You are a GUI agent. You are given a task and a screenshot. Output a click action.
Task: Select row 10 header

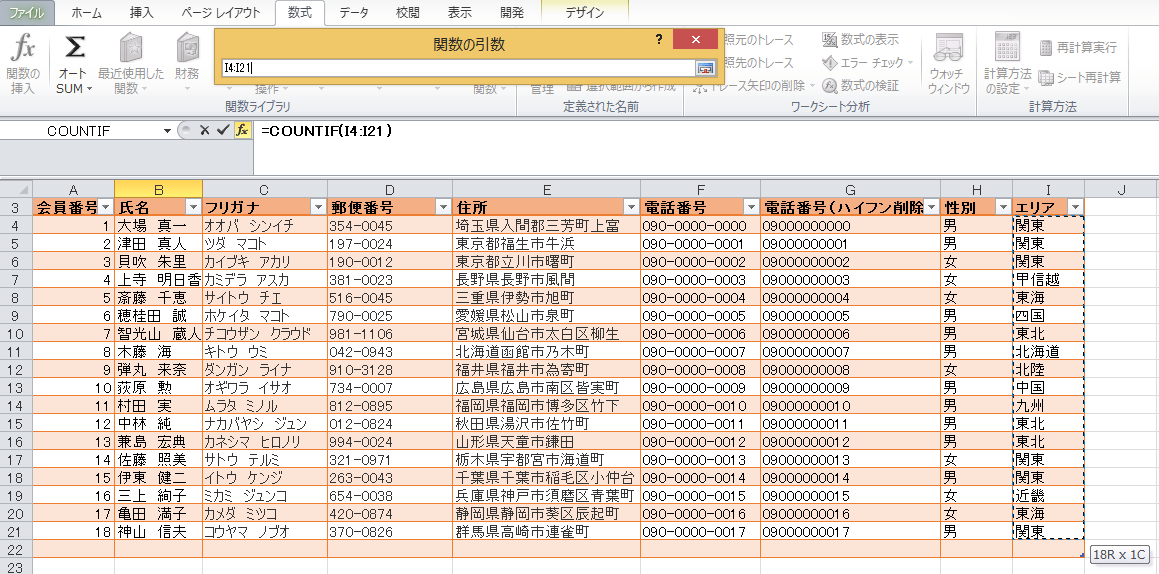(x=16, y=333)
